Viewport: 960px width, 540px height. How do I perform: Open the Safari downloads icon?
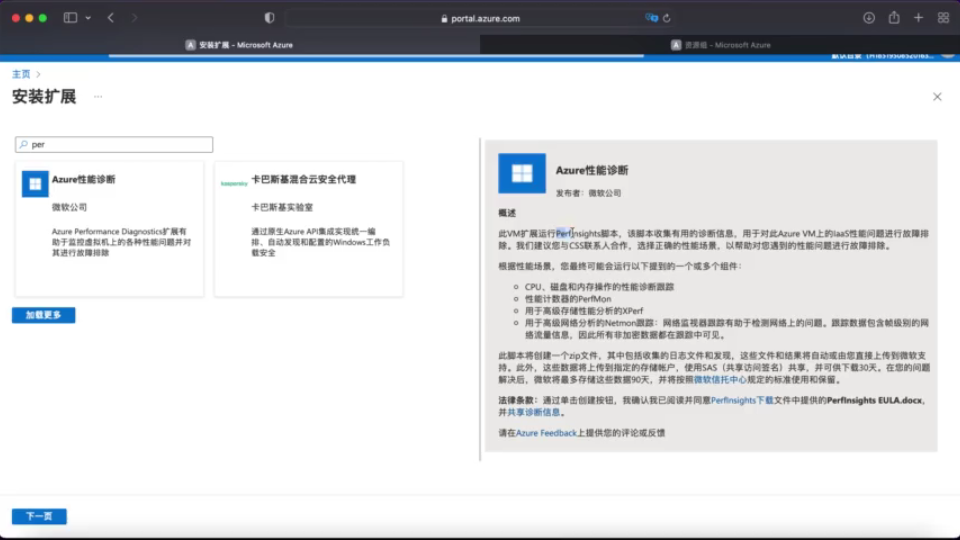point(869,18)
